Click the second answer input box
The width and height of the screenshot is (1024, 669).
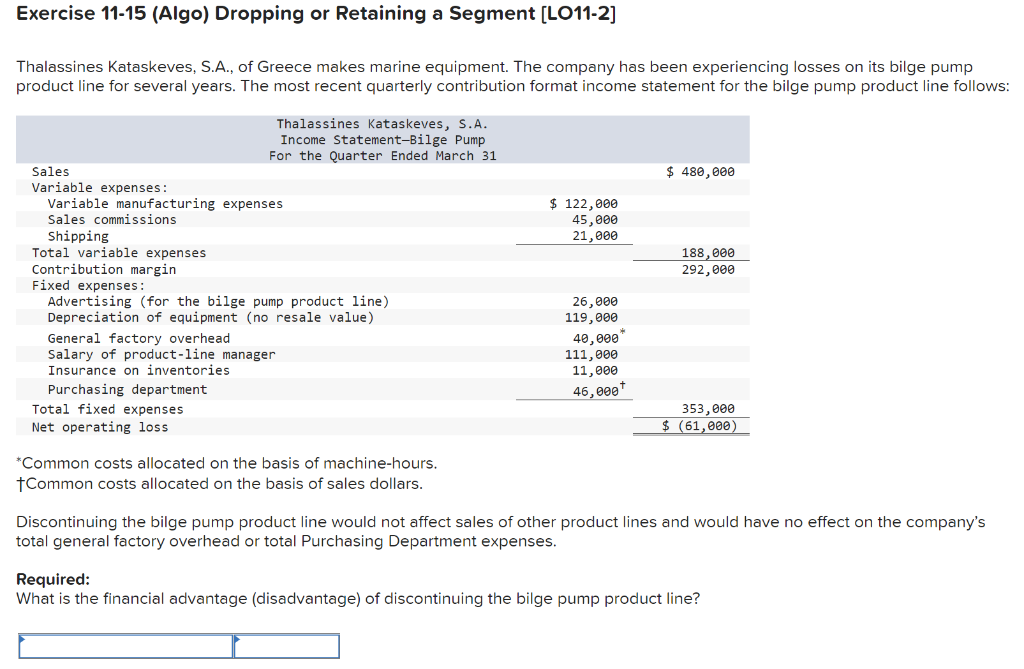click(x=286, y=646)
